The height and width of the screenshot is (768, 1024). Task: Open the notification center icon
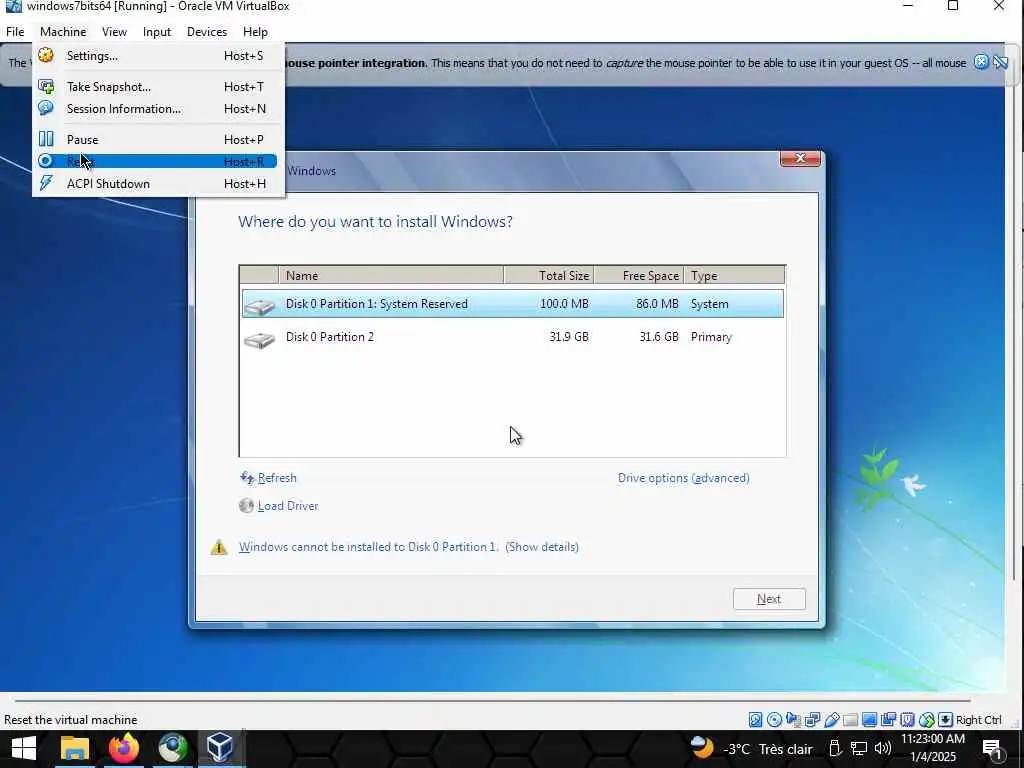[x=992, y=749]
